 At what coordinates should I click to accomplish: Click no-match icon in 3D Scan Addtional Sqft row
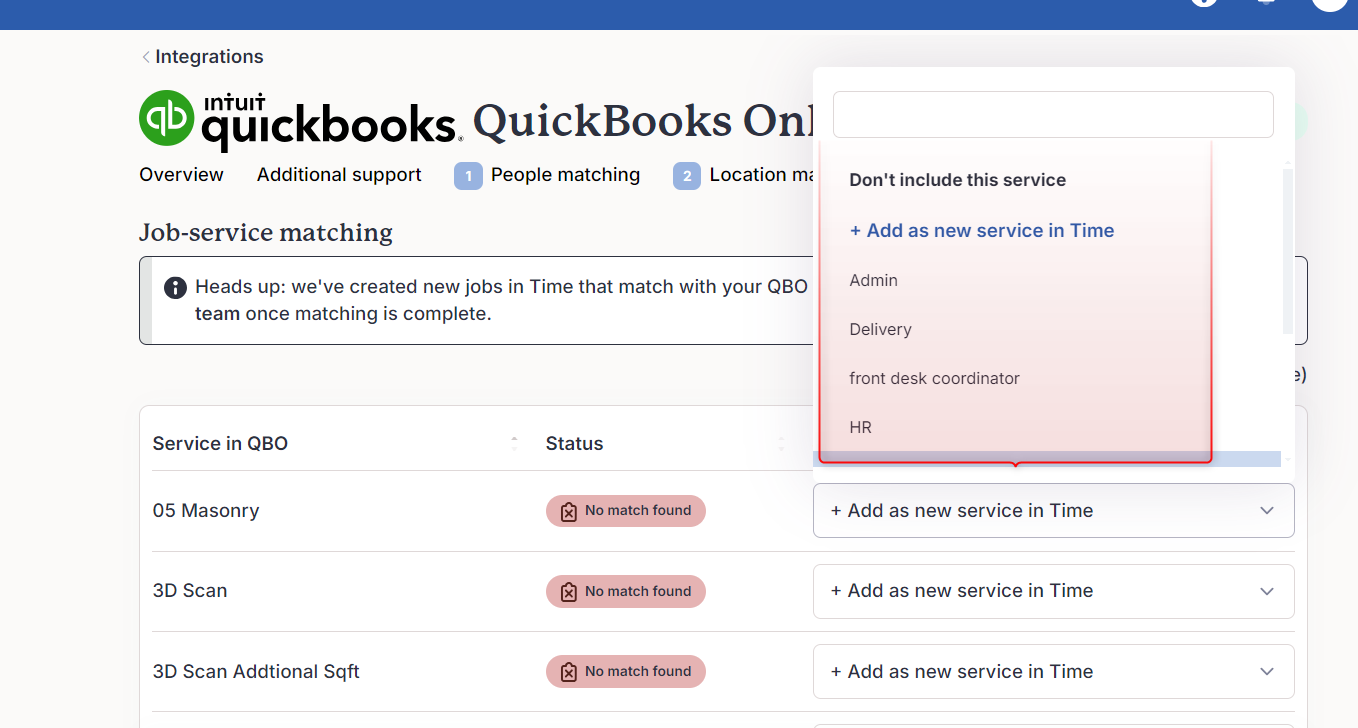569,673
